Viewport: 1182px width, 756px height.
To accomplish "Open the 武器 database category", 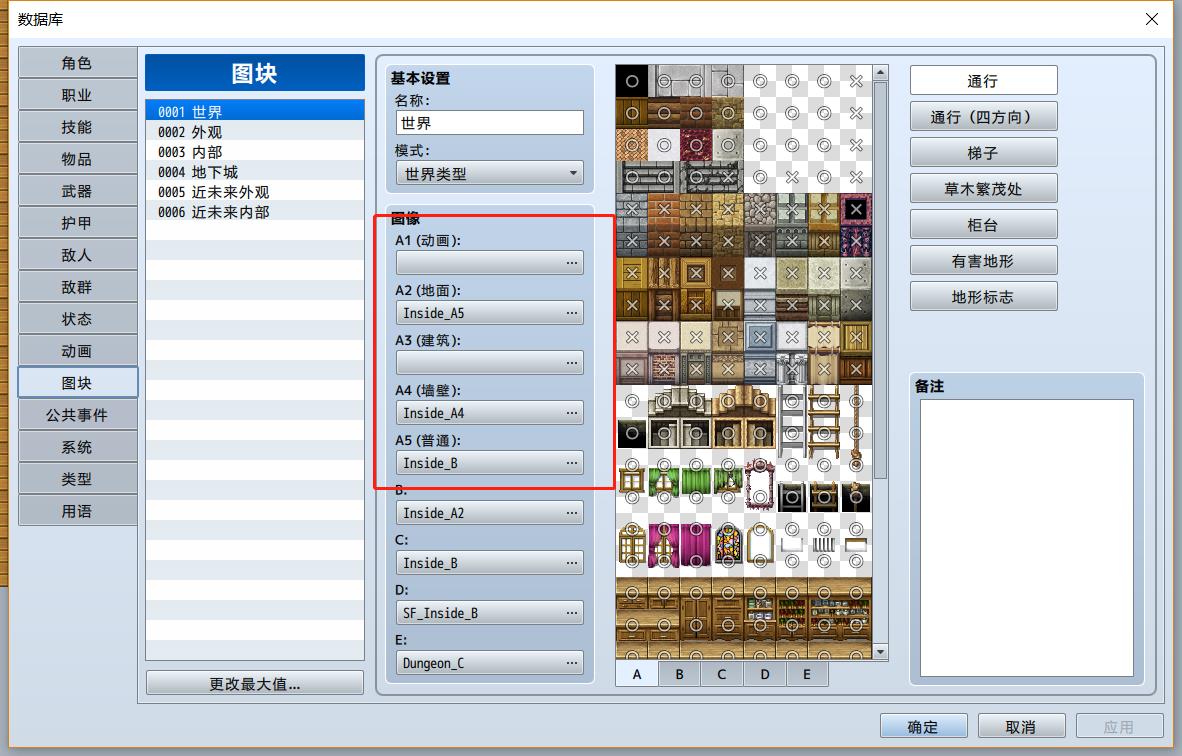I will (x=78, y=191).
